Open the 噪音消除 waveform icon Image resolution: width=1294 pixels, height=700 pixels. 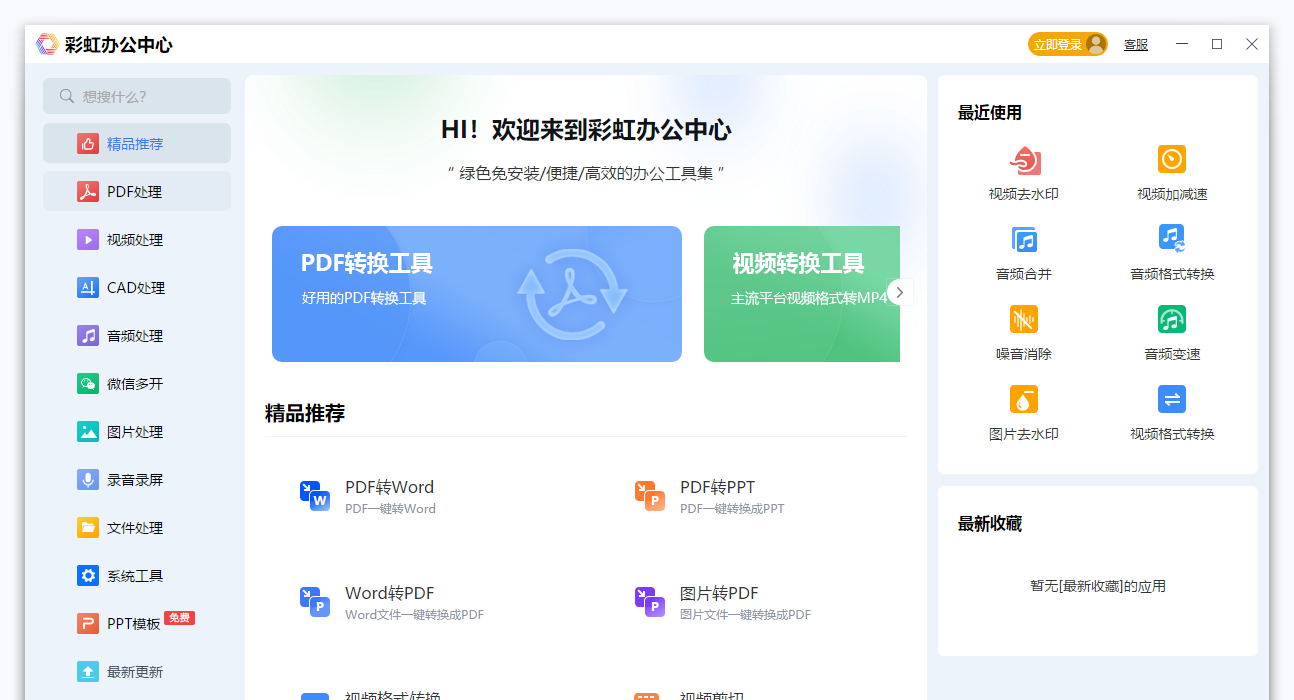[1024, 319]
